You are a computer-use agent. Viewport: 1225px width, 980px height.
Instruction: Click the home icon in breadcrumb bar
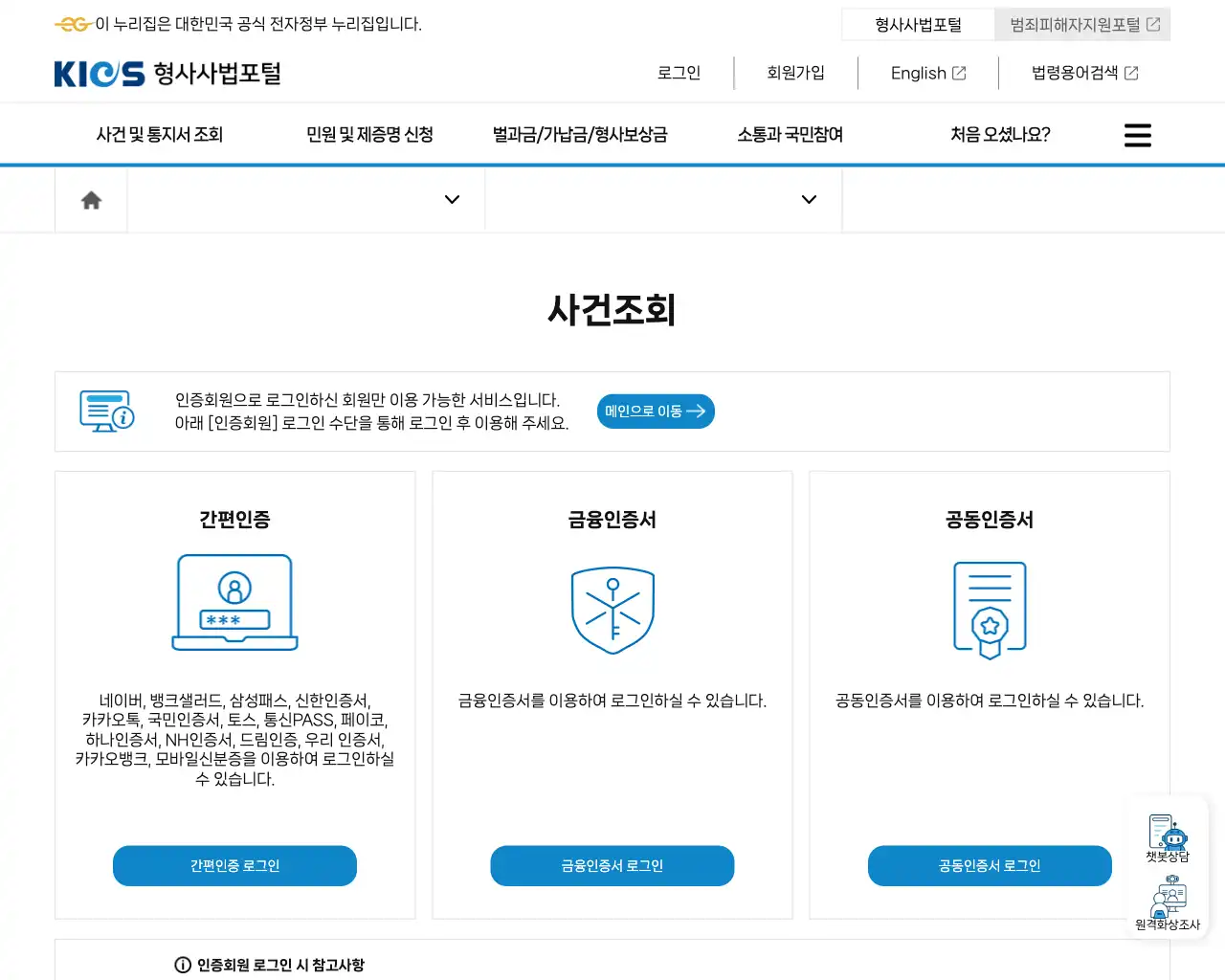[x=91, y=200]
